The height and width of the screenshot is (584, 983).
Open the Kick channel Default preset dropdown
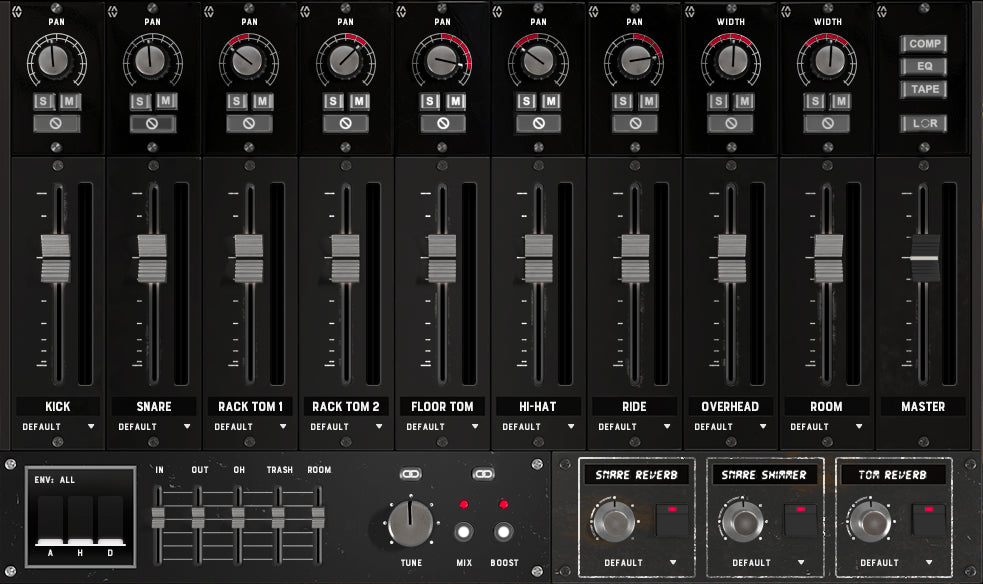58,427
